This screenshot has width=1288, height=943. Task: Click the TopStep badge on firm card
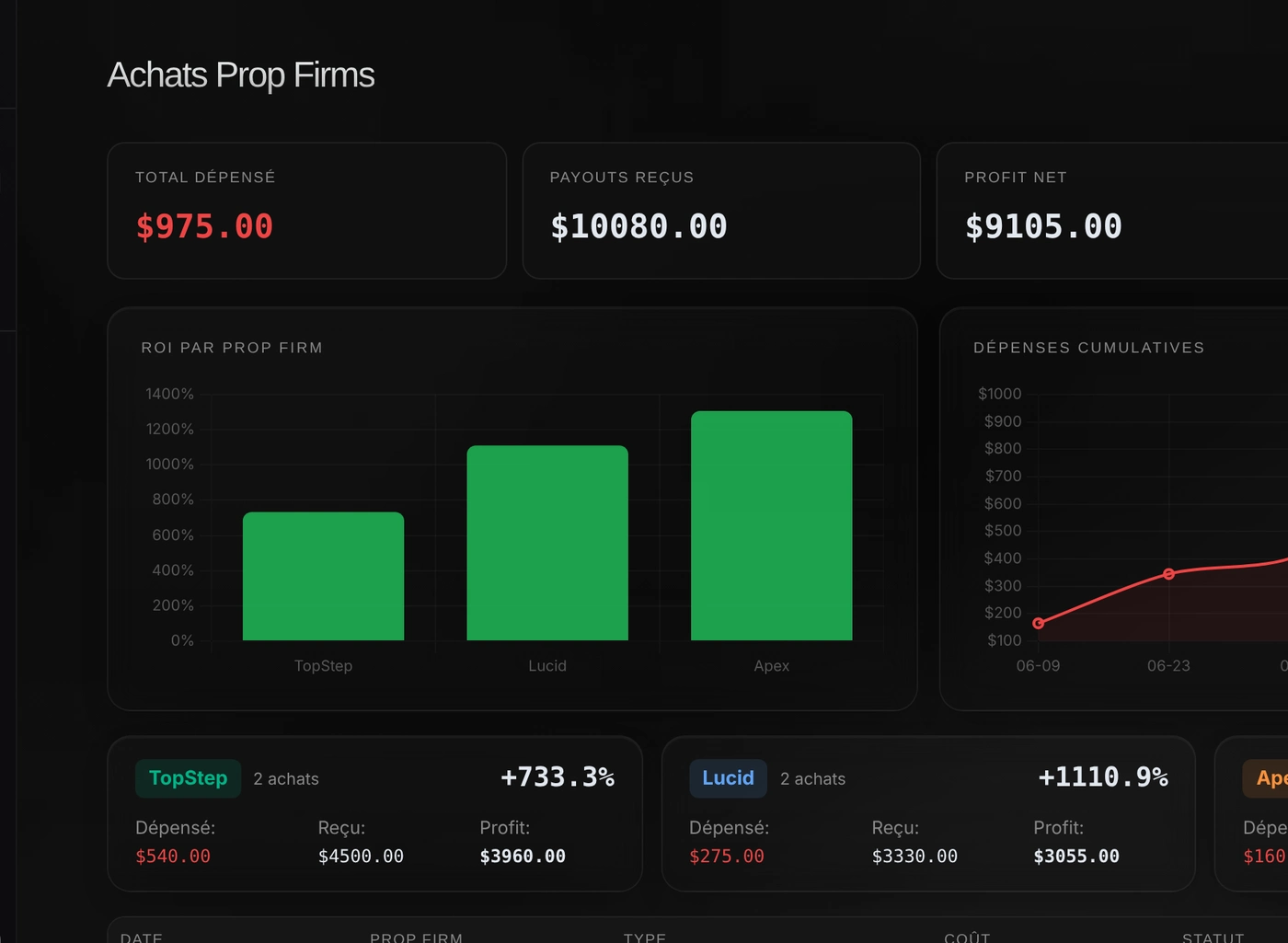(x=188, y=778)
